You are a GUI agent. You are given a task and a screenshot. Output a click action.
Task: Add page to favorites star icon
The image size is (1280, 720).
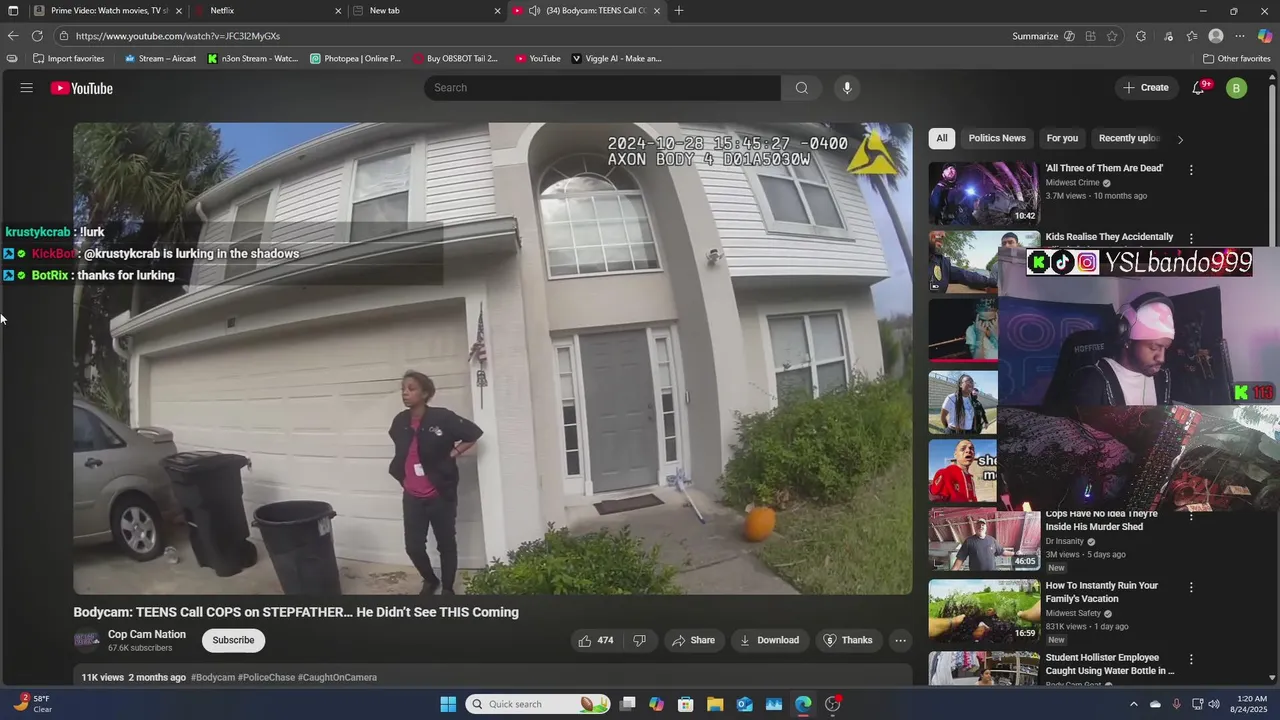1112,36
